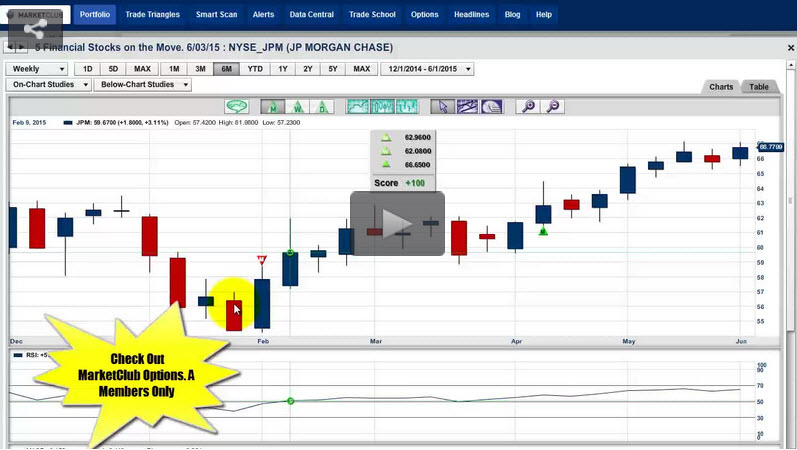797x450 pixels.
Task: Select the Fibonacci fan tool
Action: coord(492,106)
